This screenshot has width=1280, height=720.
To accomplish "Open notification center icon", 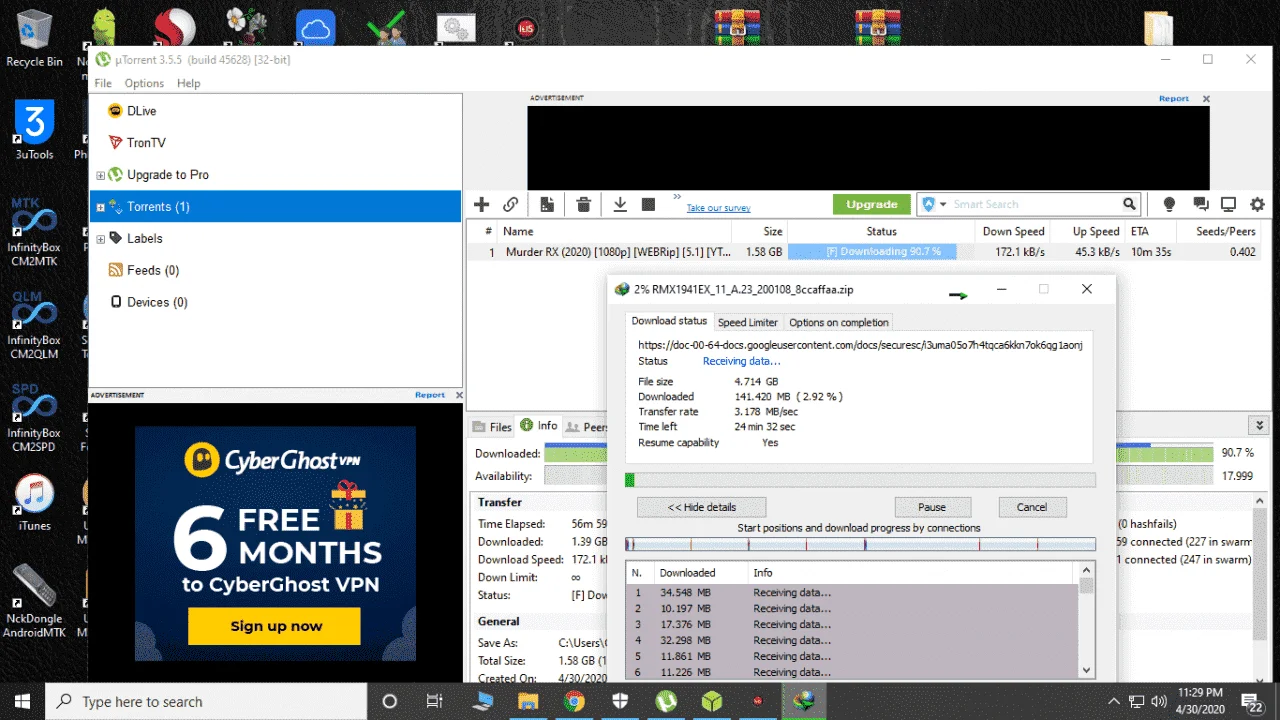I will [x=1252, y=701].
